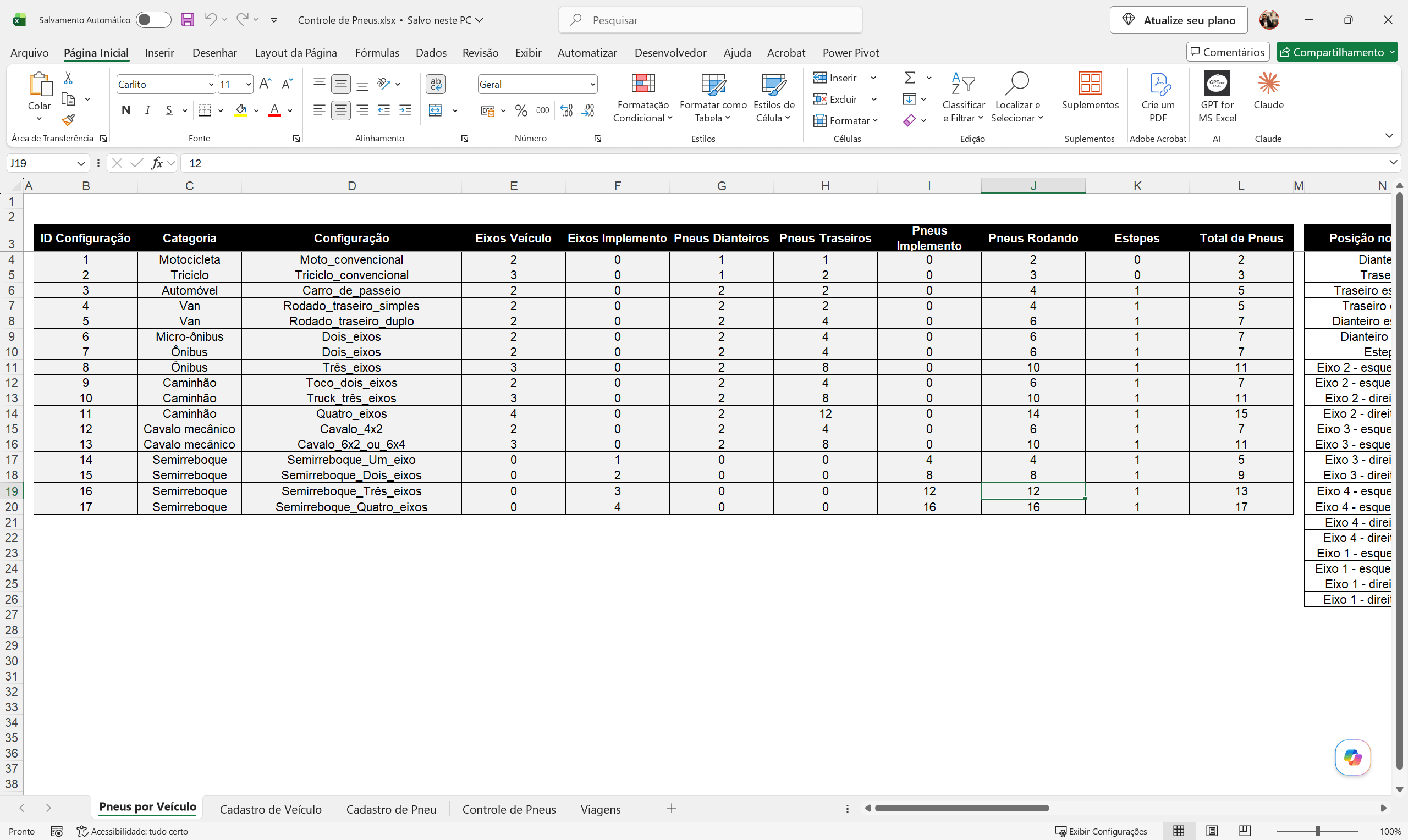Click the Copy icon in clipboard group
This screenshot has width=1408, height=840.
(x=68, y=99)
